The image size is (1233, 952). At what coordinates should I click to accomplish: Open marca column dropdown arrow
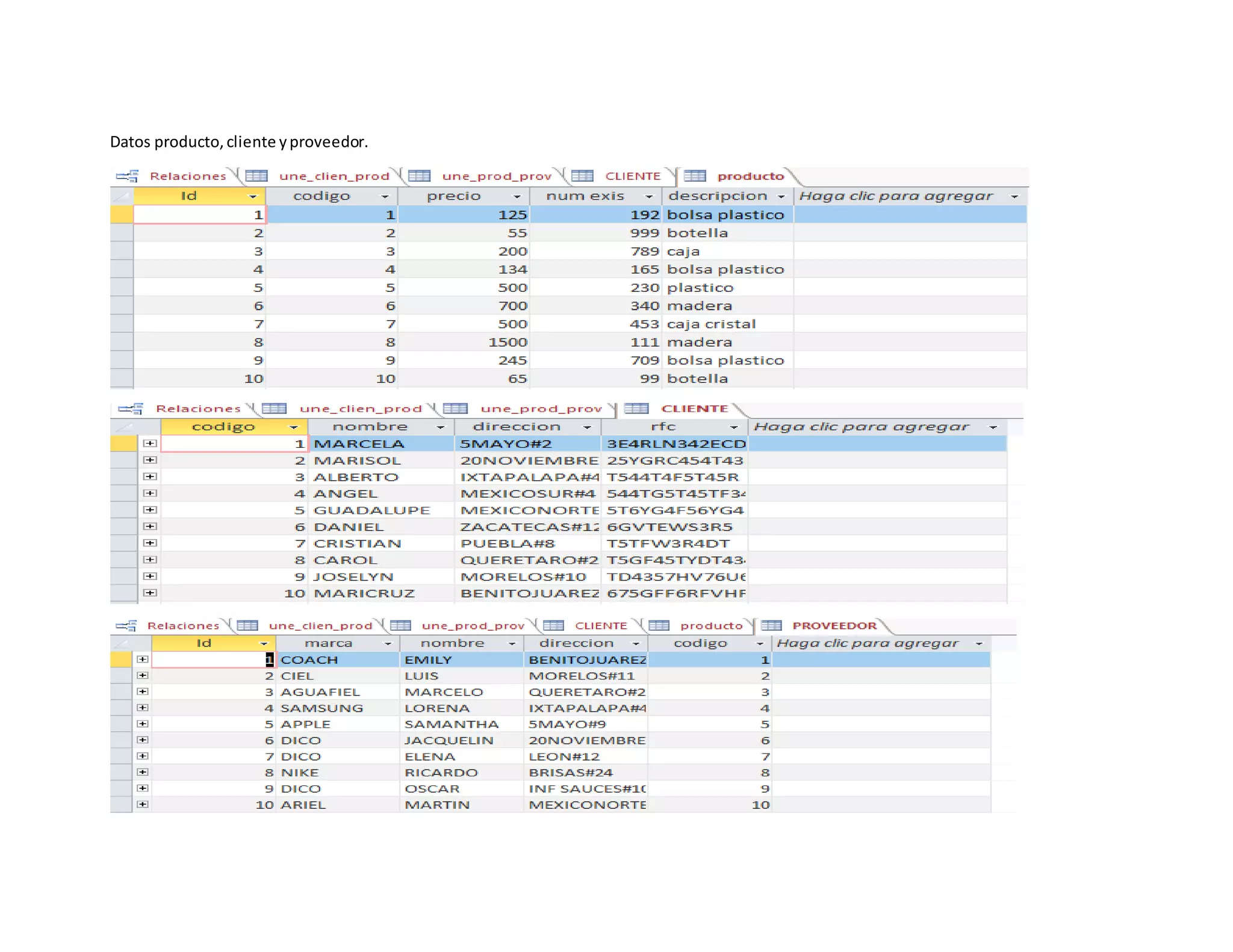point(388,644)
